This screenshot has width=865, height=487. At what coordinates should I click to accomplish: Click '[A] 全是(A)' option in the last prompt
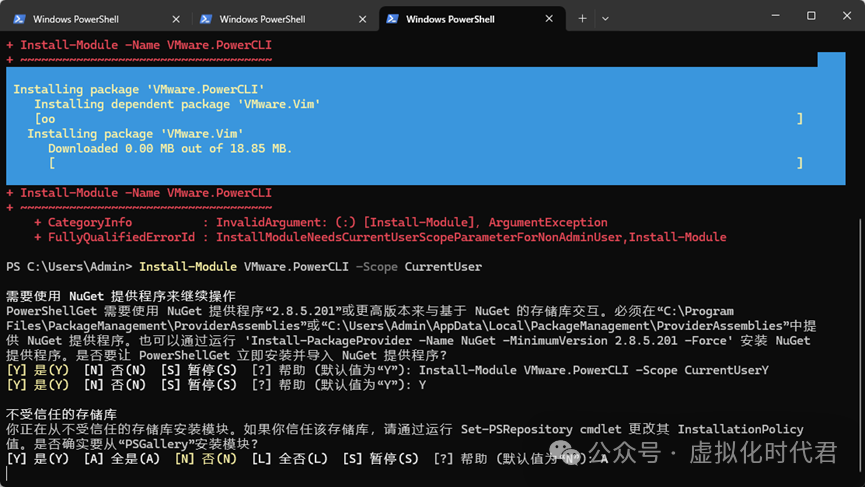tap(121, 458)
